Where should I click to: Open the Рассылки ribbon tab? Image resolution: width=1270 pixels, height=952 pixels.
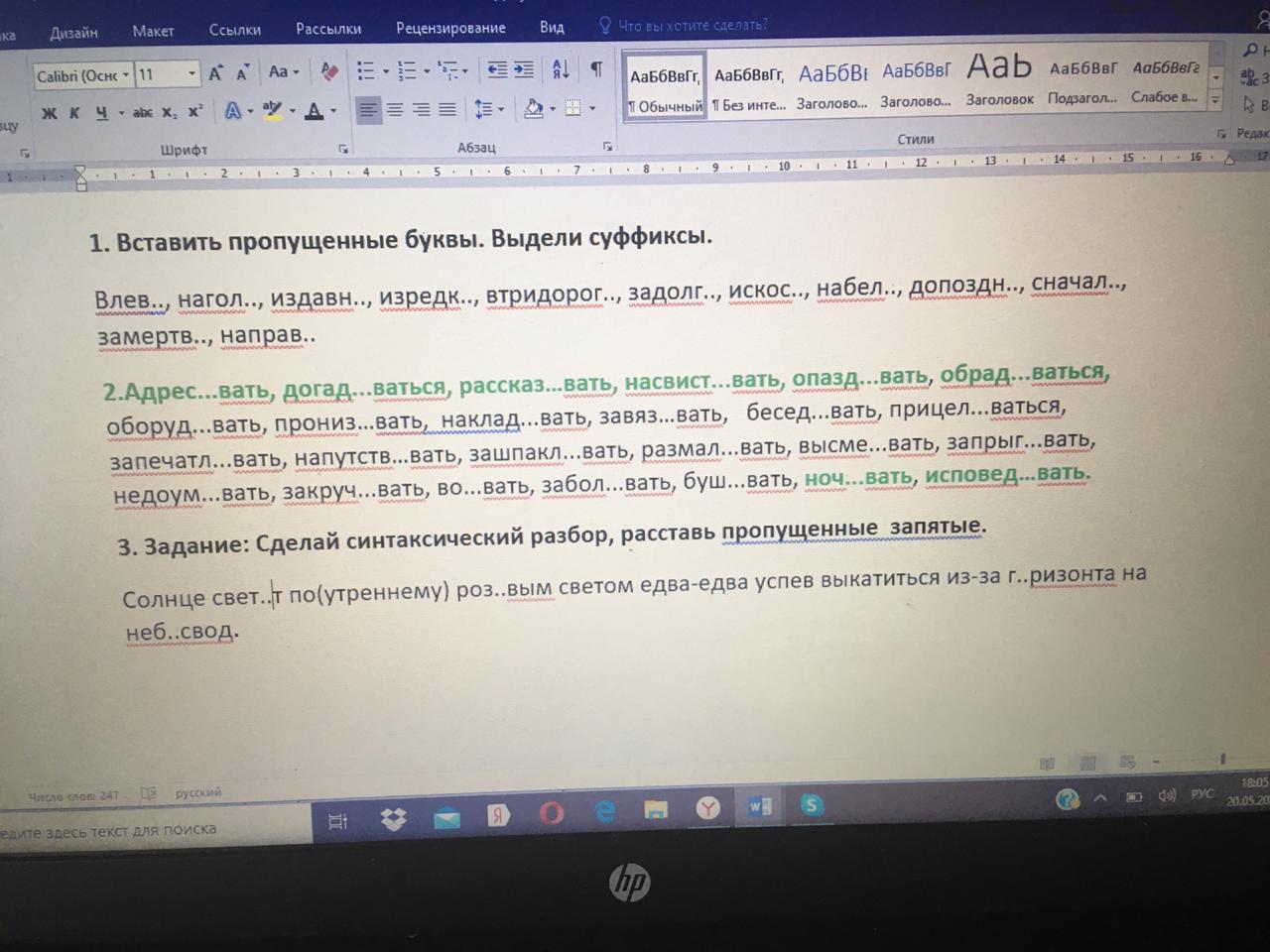[x=328, y=29]
